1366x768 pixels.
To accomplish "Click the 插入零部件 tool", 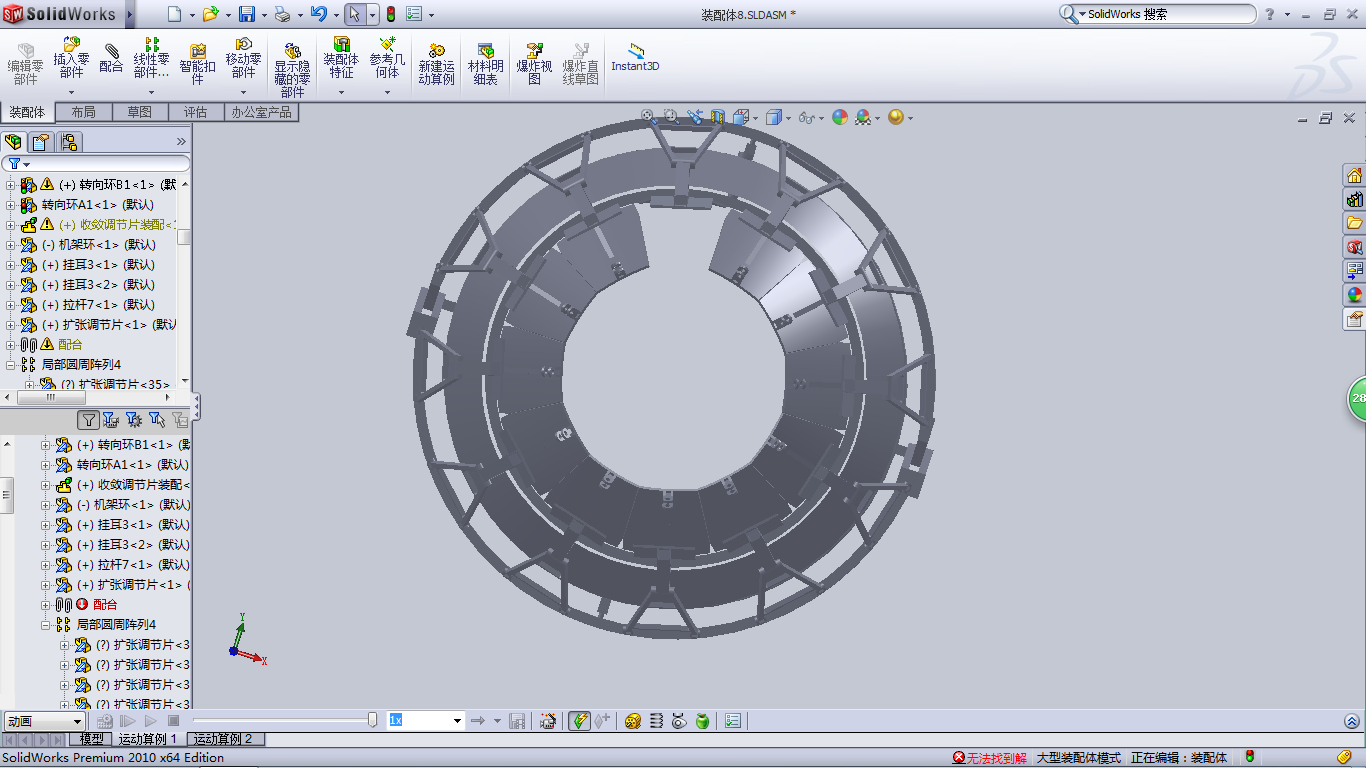I will (71, 59).
